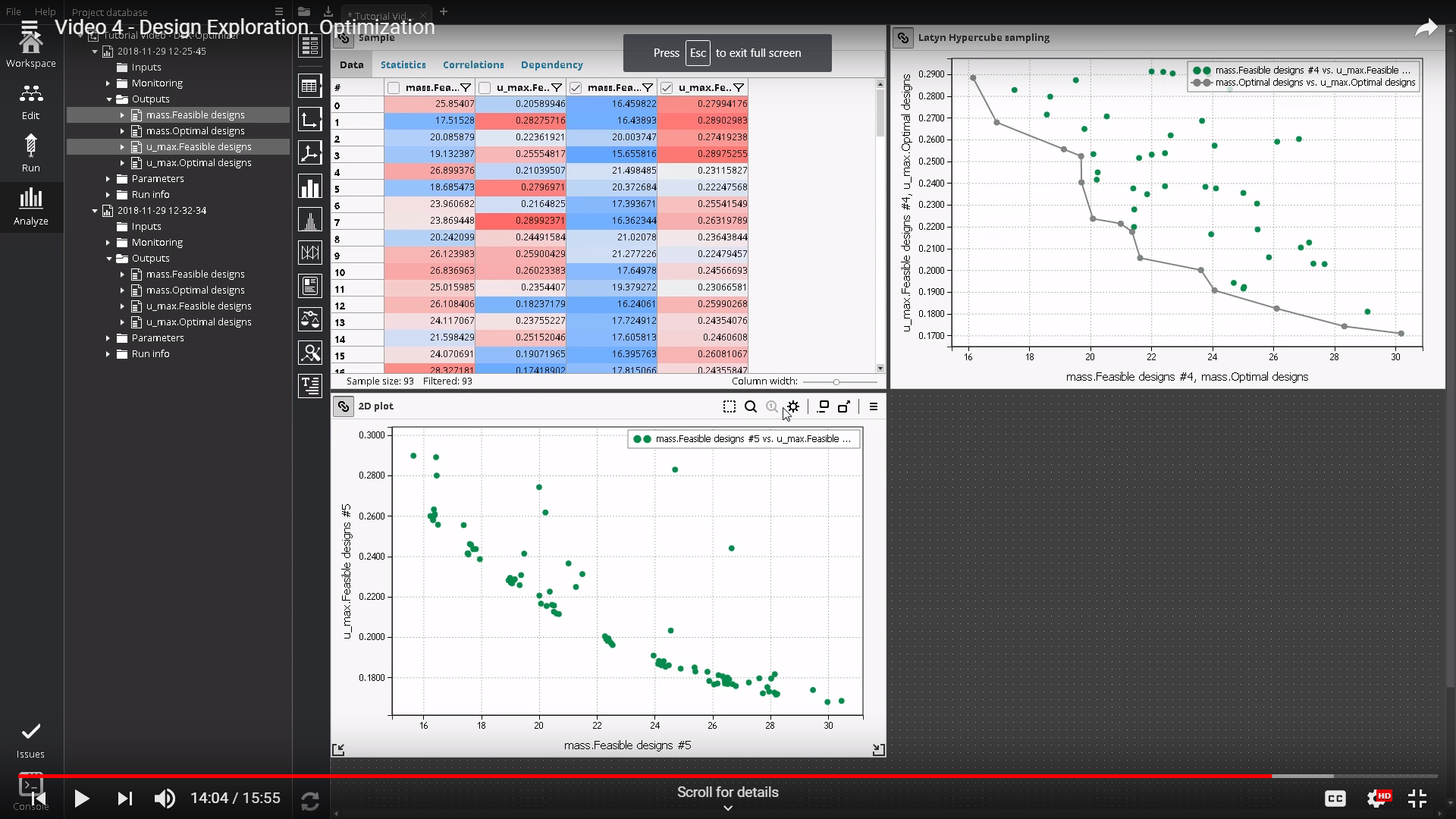Image resolution: width=1456 pixels, height=819 pixels.
Task: Pick the parallel coordinates viewer icon
Action: [x=310, y=253]
